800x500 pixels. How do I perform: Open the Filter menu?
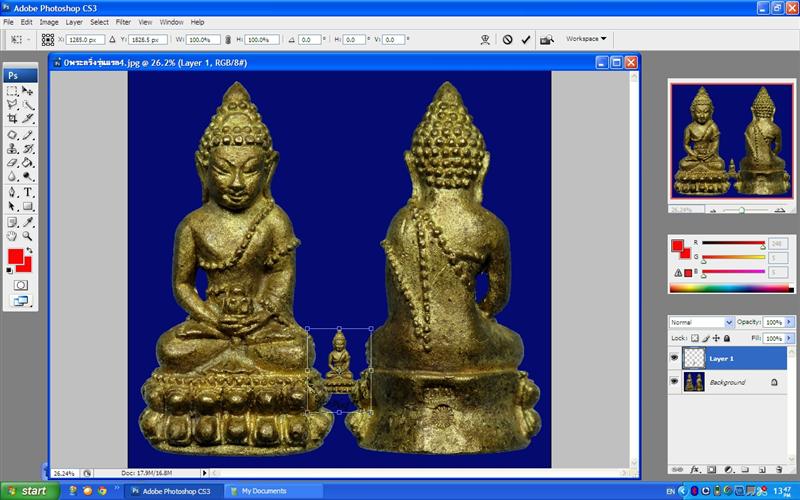123,21
